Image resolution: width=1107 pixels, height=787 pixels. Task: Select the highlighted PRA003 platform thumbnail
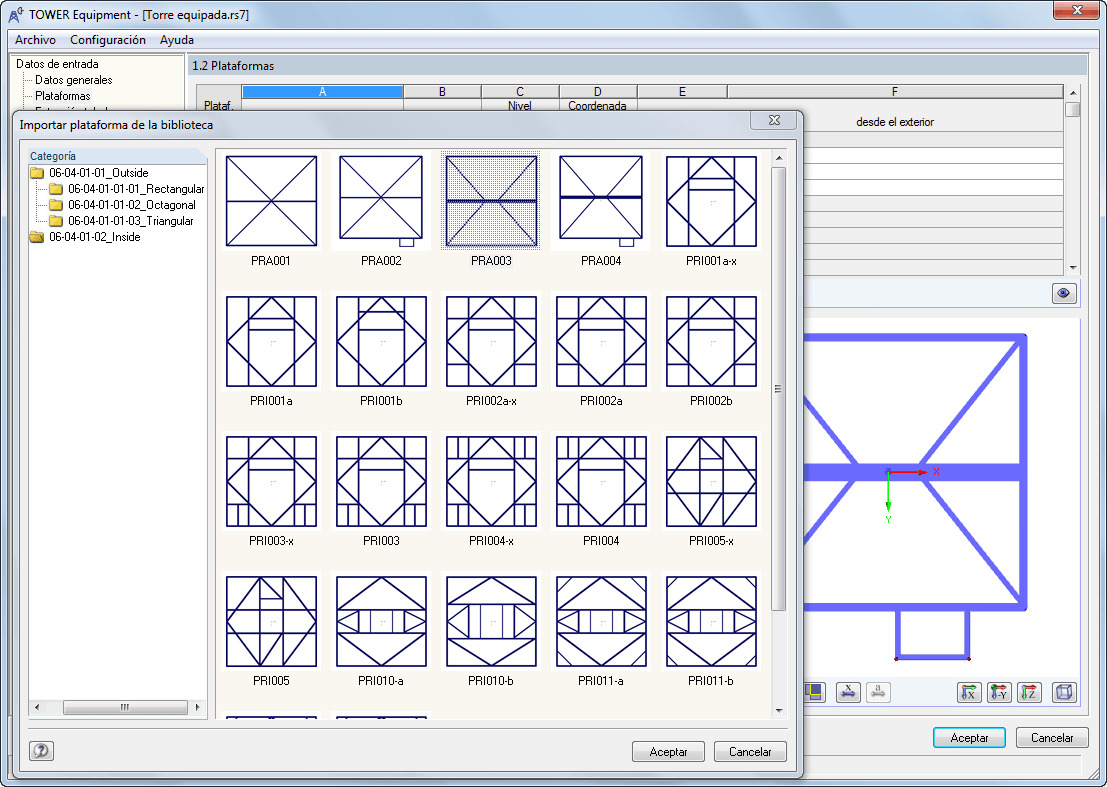pyautogui.click(x=491, y=201)
